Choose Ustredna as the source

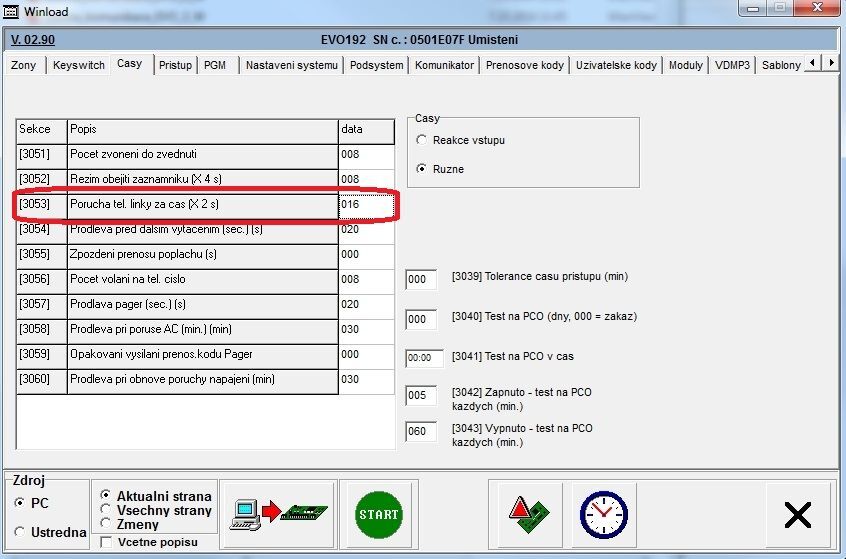coord(20,532)
